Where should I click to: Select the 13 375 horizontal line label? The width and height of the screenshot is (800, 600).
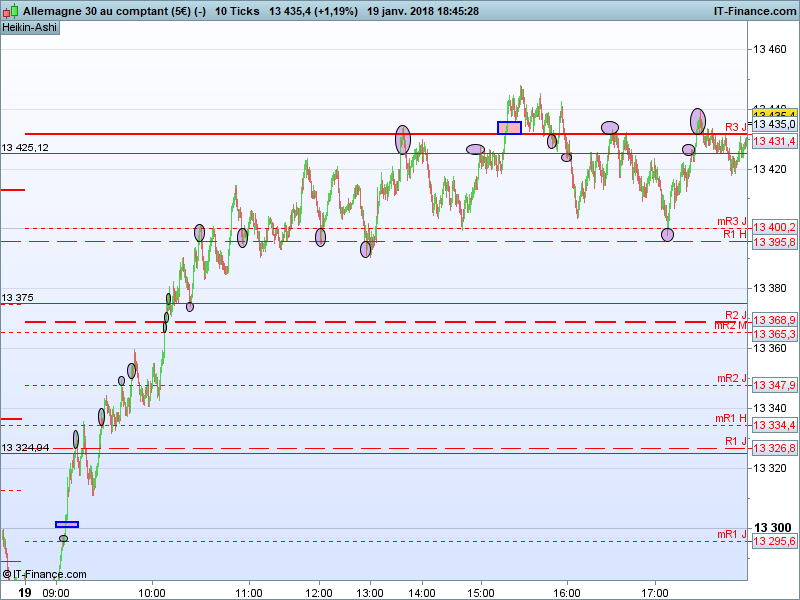tap(17, 297)
